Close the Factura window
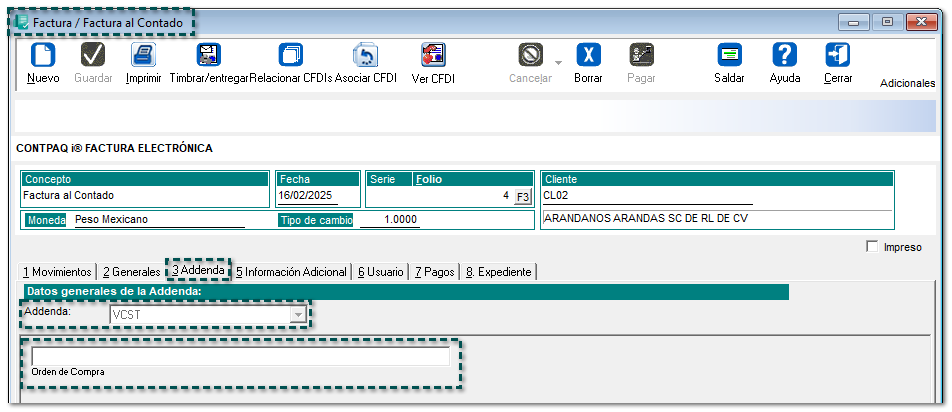952x412 pixels. click(x=922, y=23)
